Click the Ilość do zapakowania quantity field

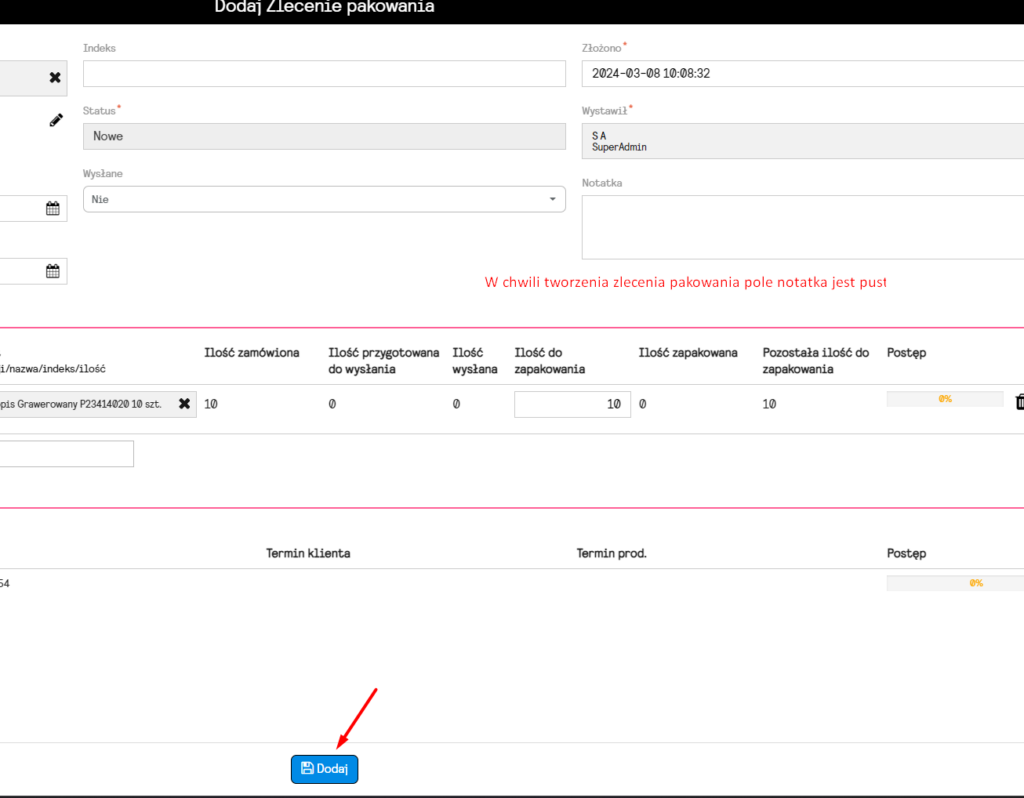pos(572,404)
